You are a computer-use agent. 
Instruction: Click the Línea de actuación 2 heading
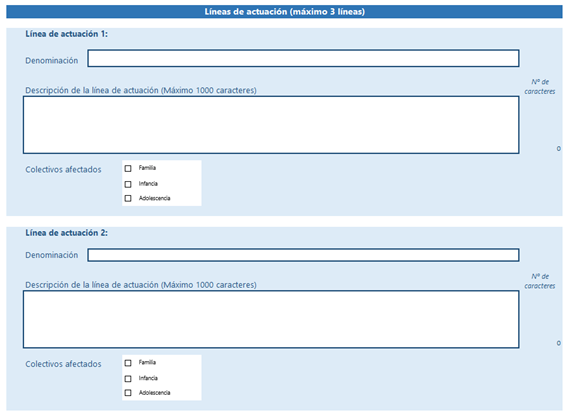[x=66, y=233]
